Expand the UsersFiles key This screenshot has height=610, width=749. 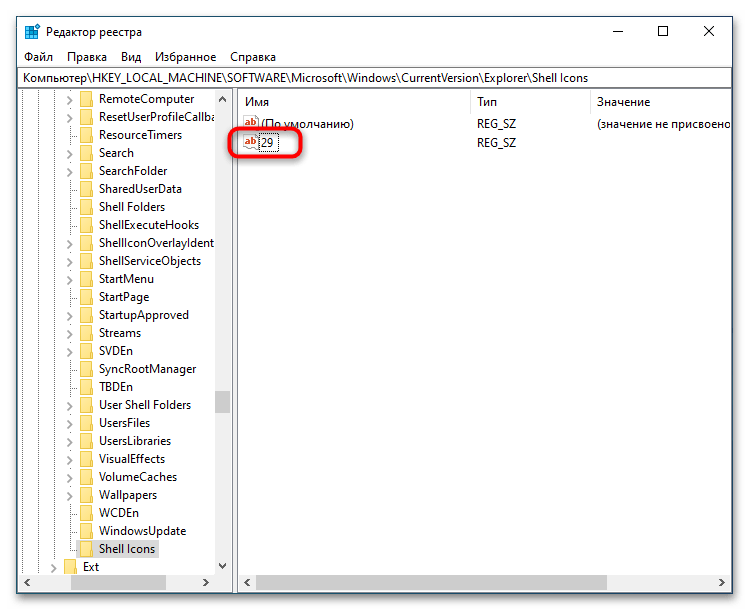[x=70, y=424]
